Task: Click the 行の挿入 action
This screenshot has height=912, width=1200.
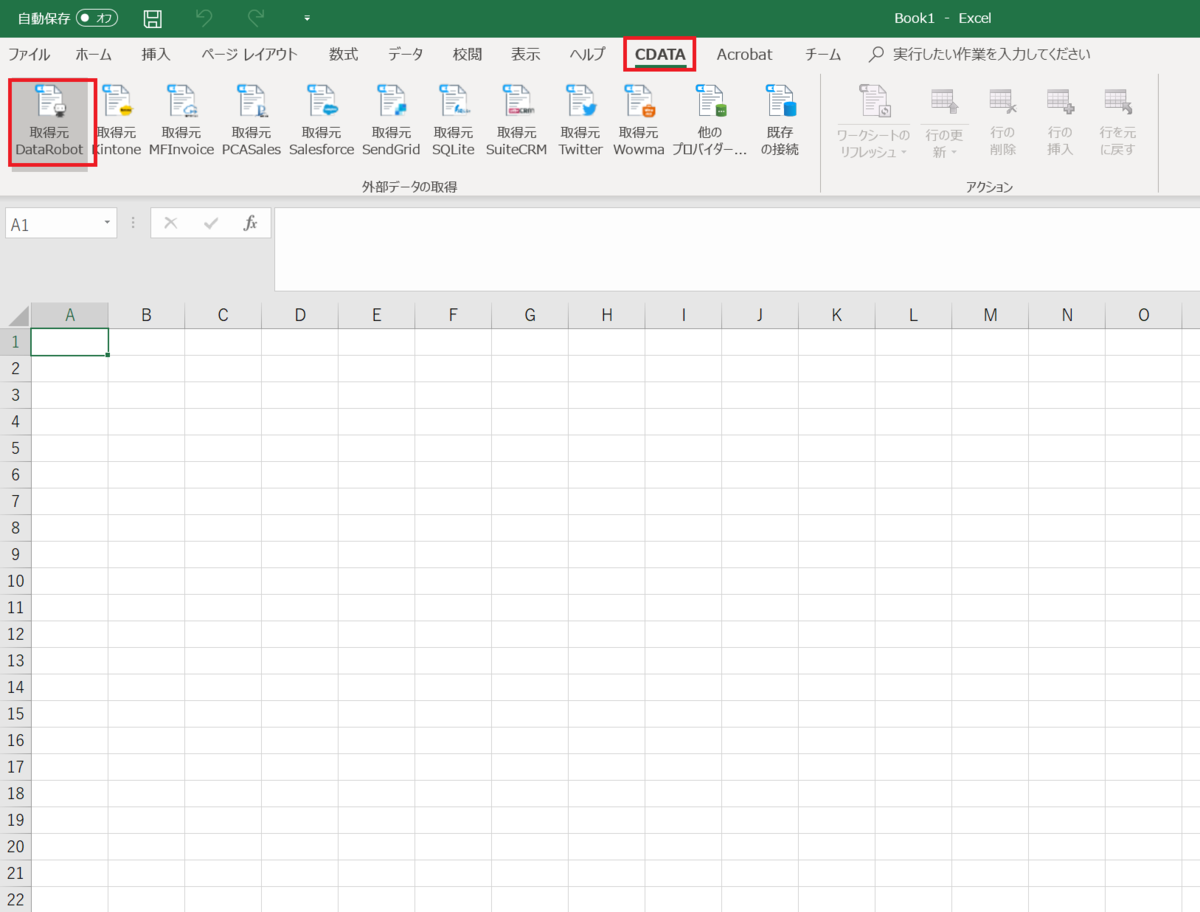Action: click(x=1059, y=120)
